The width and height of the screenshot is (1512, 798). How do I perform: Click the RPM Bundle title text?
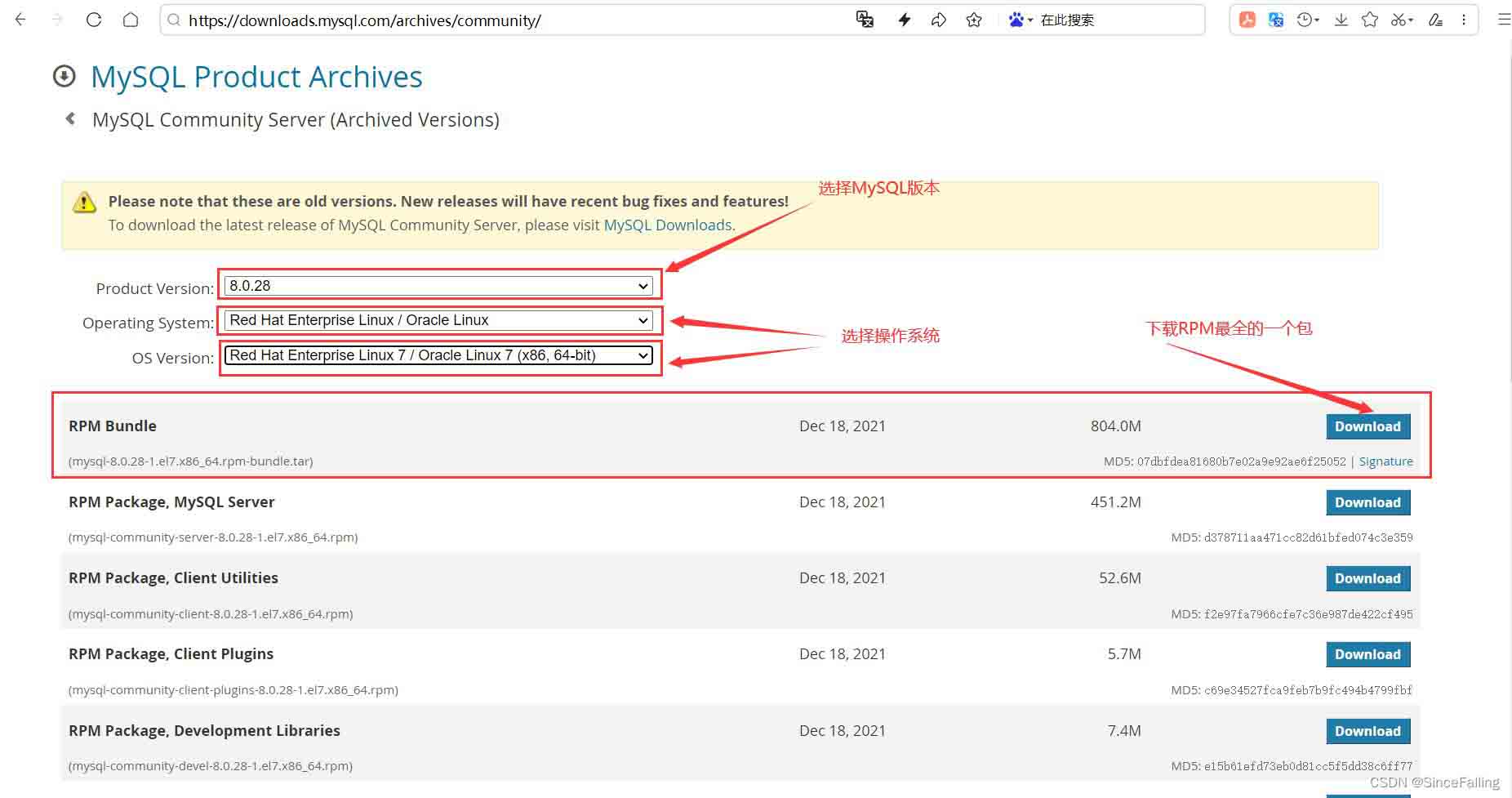[x=113, y=426]
